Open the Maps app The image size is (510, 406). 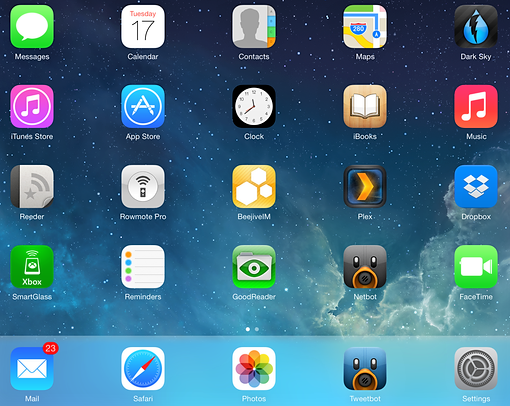[x=365, y=27]
